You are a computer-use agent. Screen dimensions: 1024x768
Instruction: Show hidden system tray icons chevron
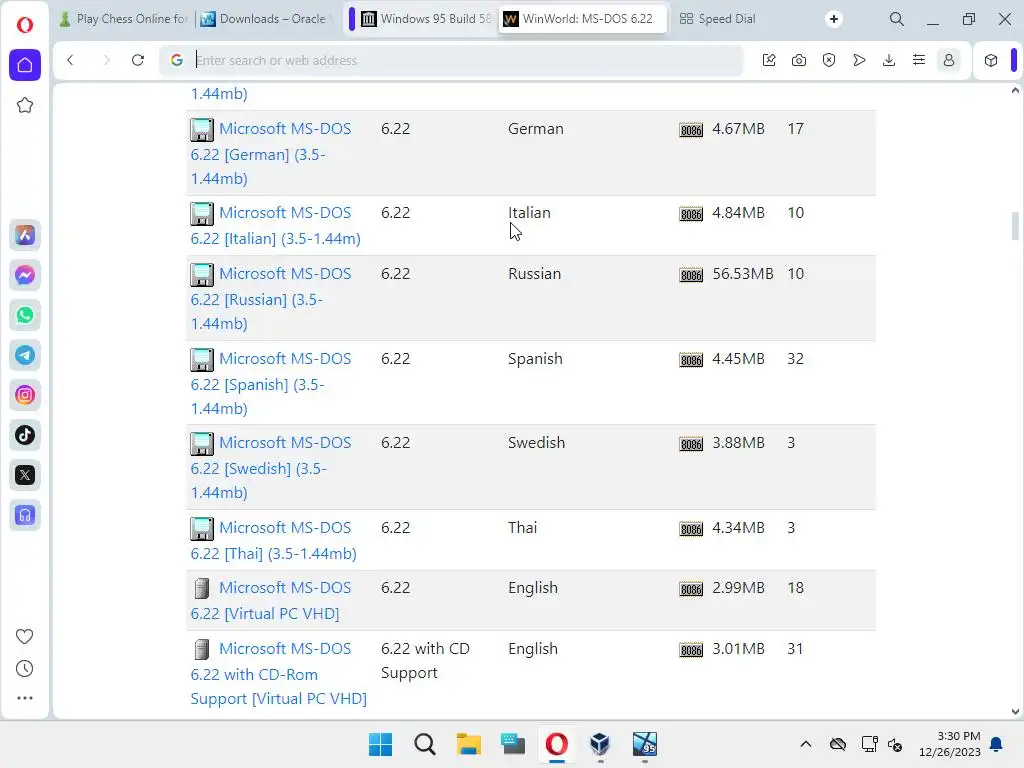pyautogui.click(x=806, y=744)
